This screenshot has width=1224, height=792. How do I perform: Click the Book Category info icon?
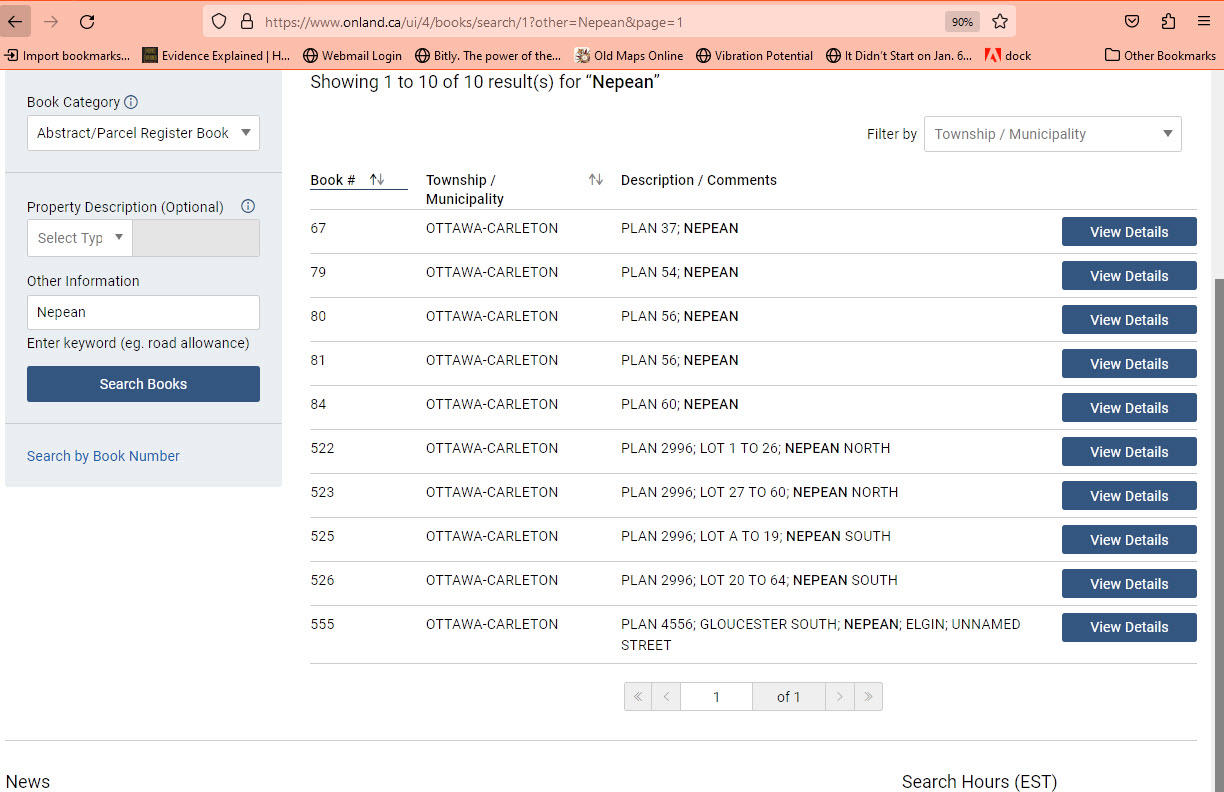(x=131, y=102)
